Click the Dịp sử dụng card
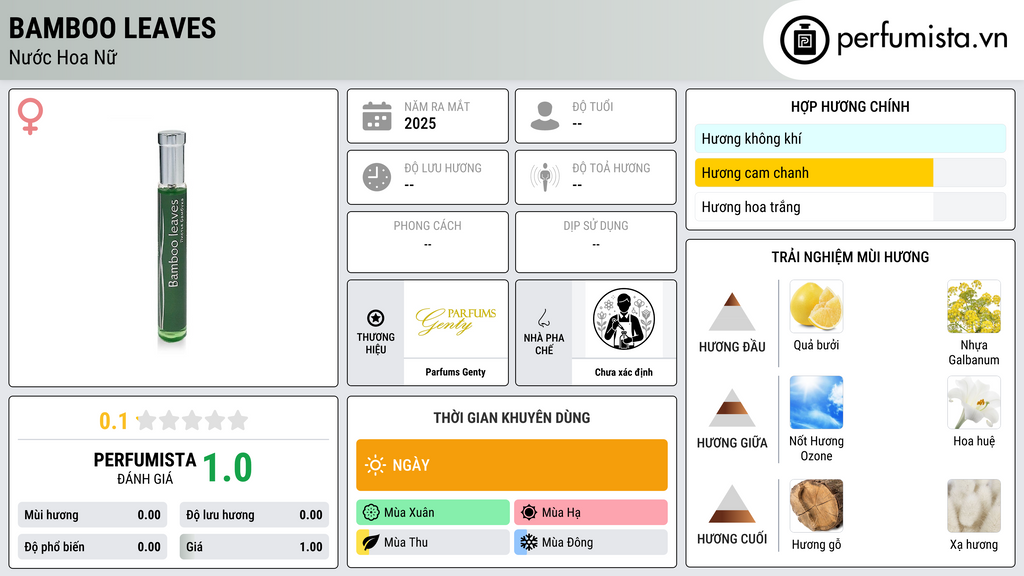The image size is (1024, 576). pos(596,242)
